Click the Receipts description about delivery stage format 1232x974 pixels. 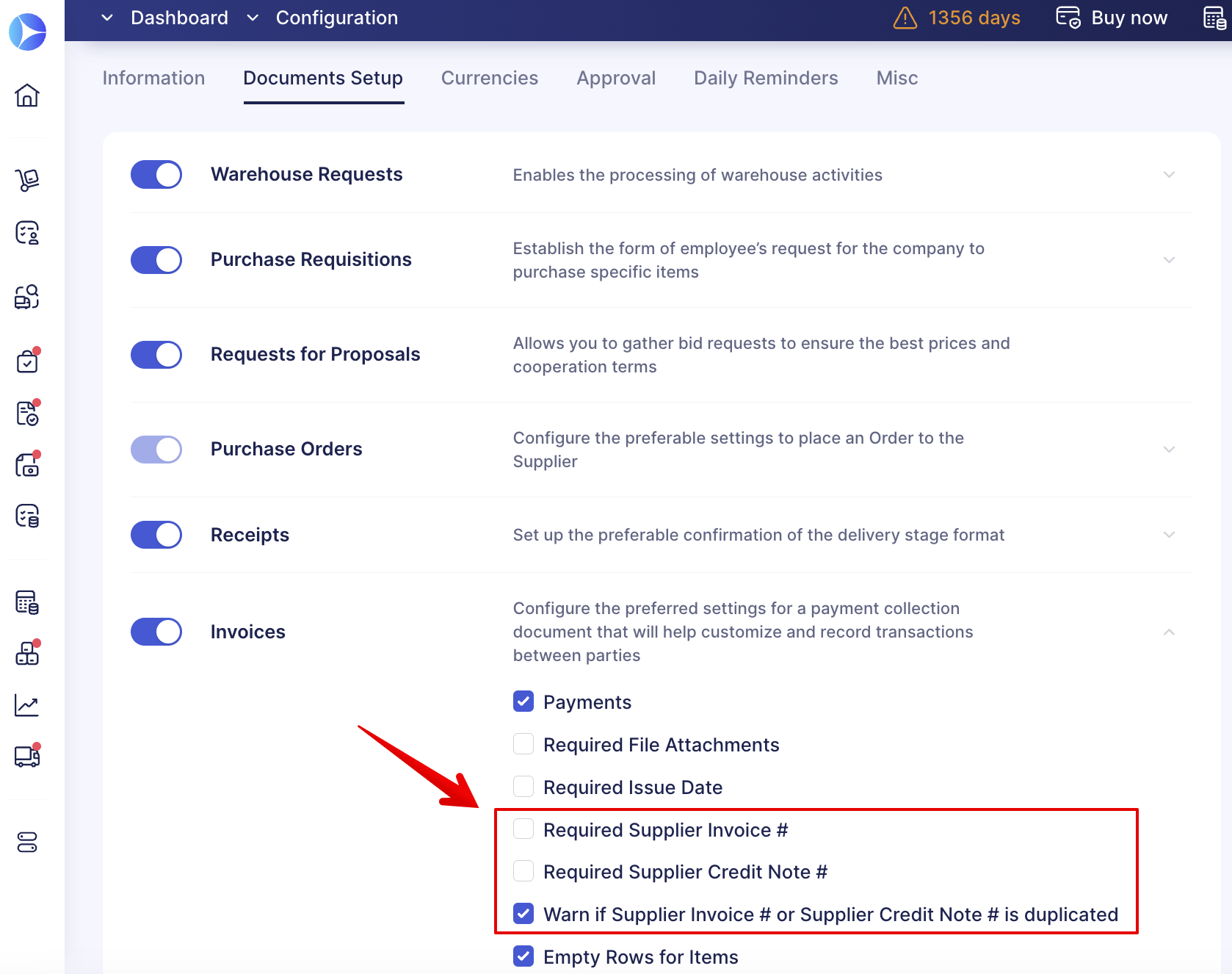(758, 535)
